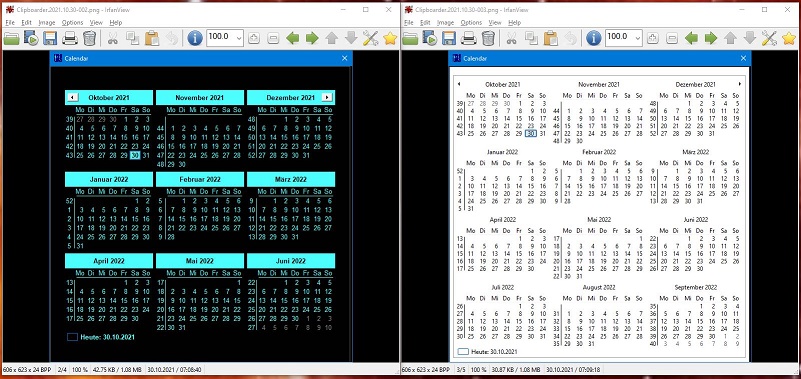
Task: Open Edit menu in left IrfanView window
Action: (x=27, y=22)
